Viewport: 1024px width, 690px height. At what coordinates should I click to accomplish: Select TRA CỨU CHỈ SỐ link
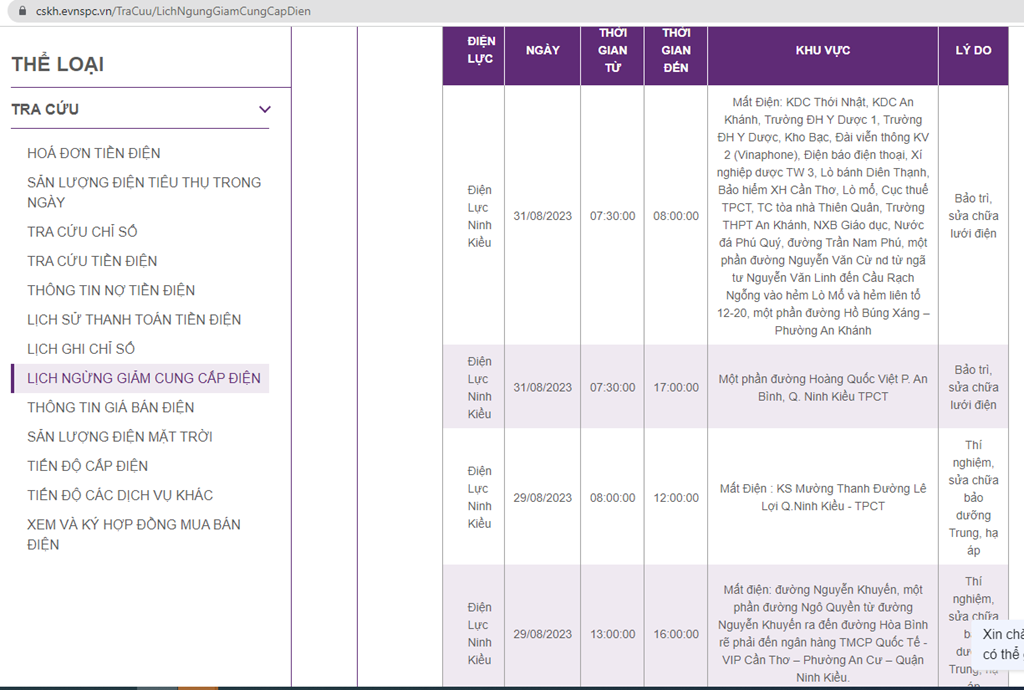pyautogui.click(x=82, y=231)
